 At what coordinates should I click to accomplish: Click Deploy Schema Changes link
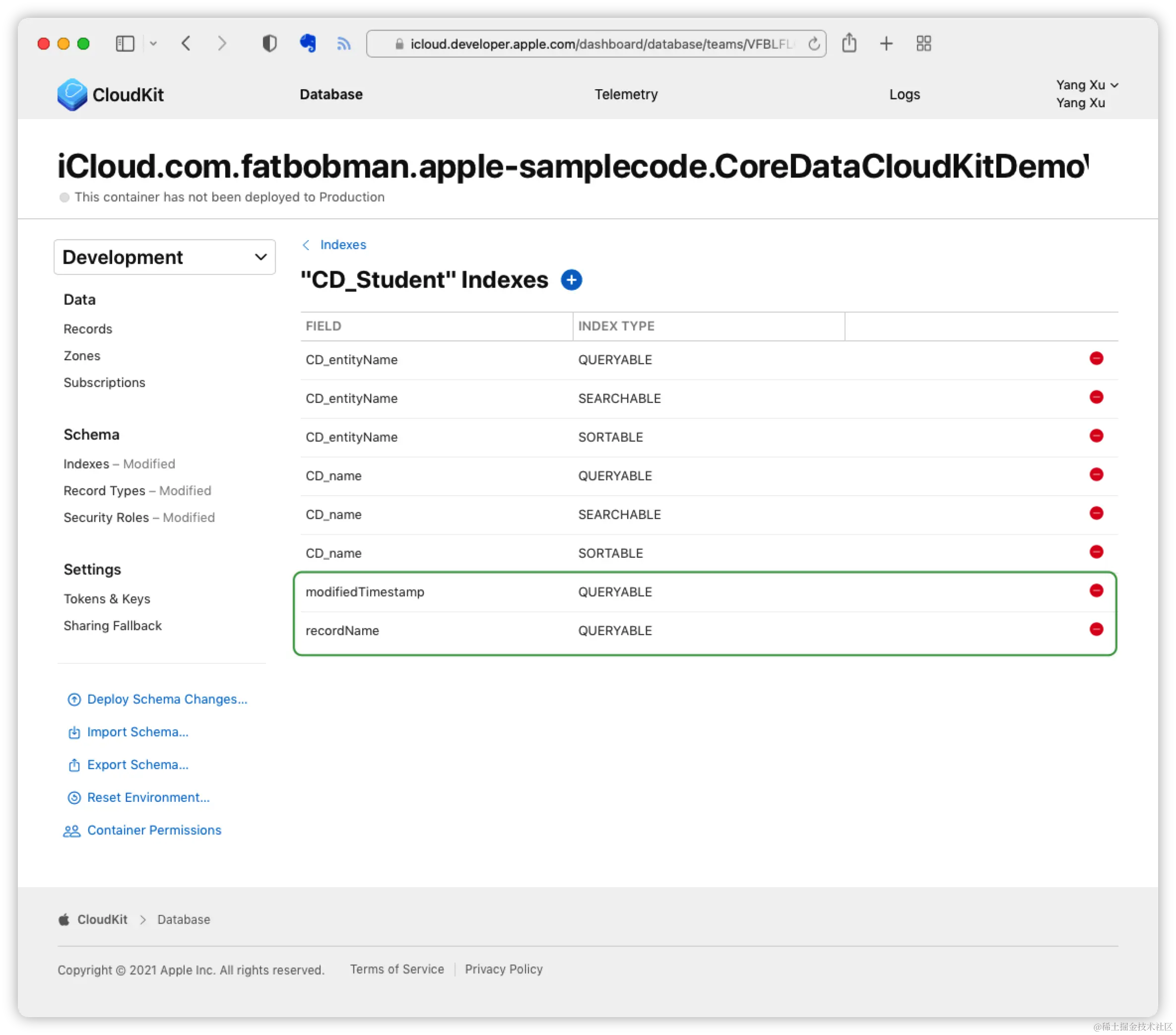pos(167,699)
